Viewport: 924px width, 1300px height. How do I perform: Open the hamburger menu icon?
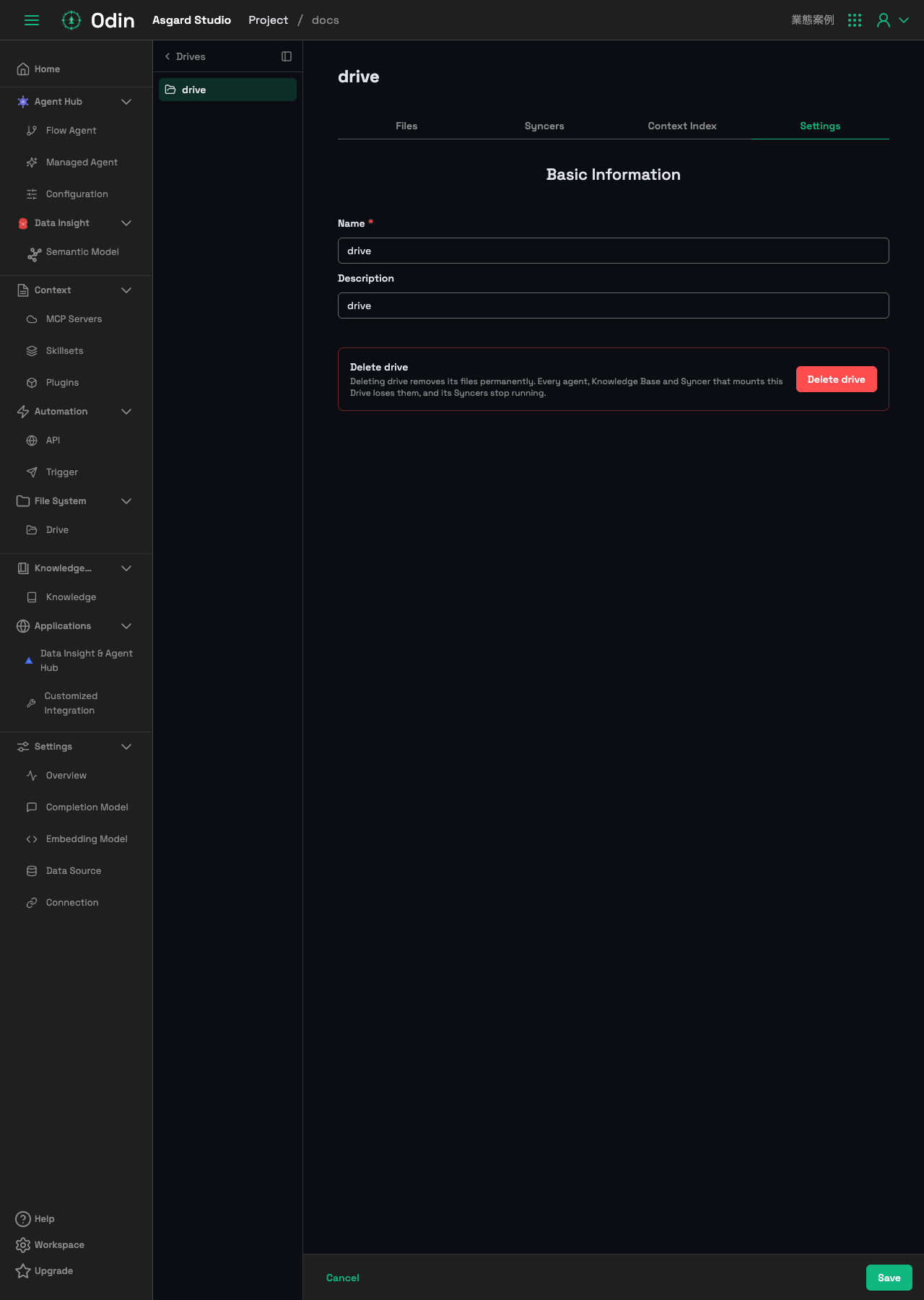(32, 20)
